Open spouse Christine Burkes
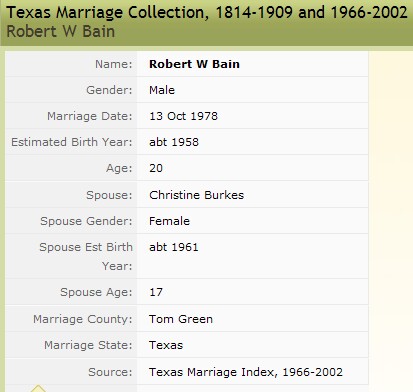 point(197,195)
